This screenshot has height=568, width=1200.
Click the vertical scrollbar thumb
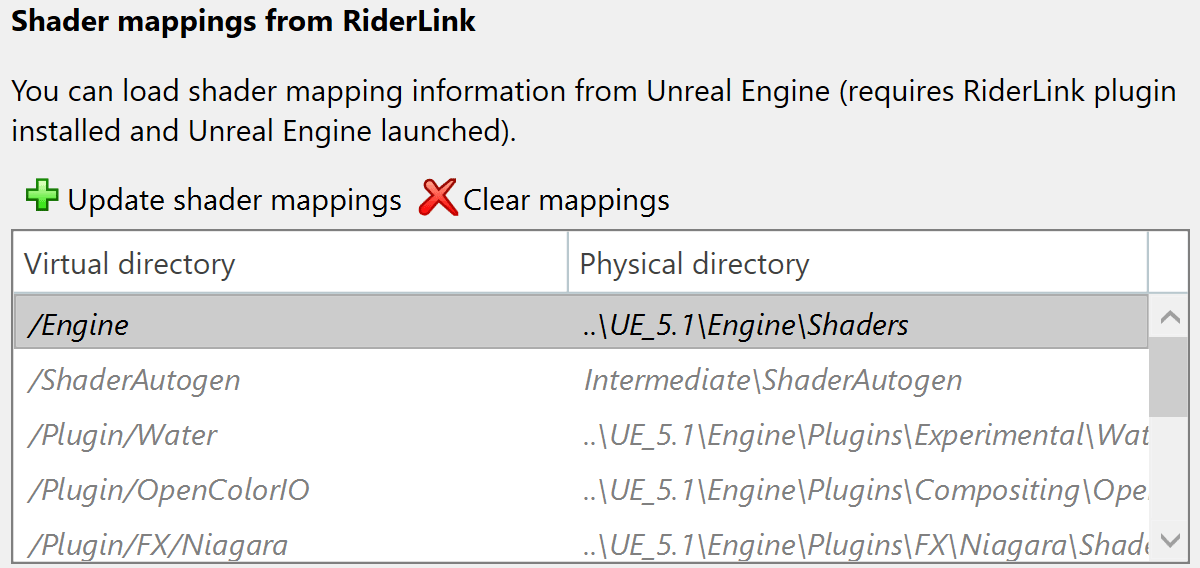(1168, 376)
